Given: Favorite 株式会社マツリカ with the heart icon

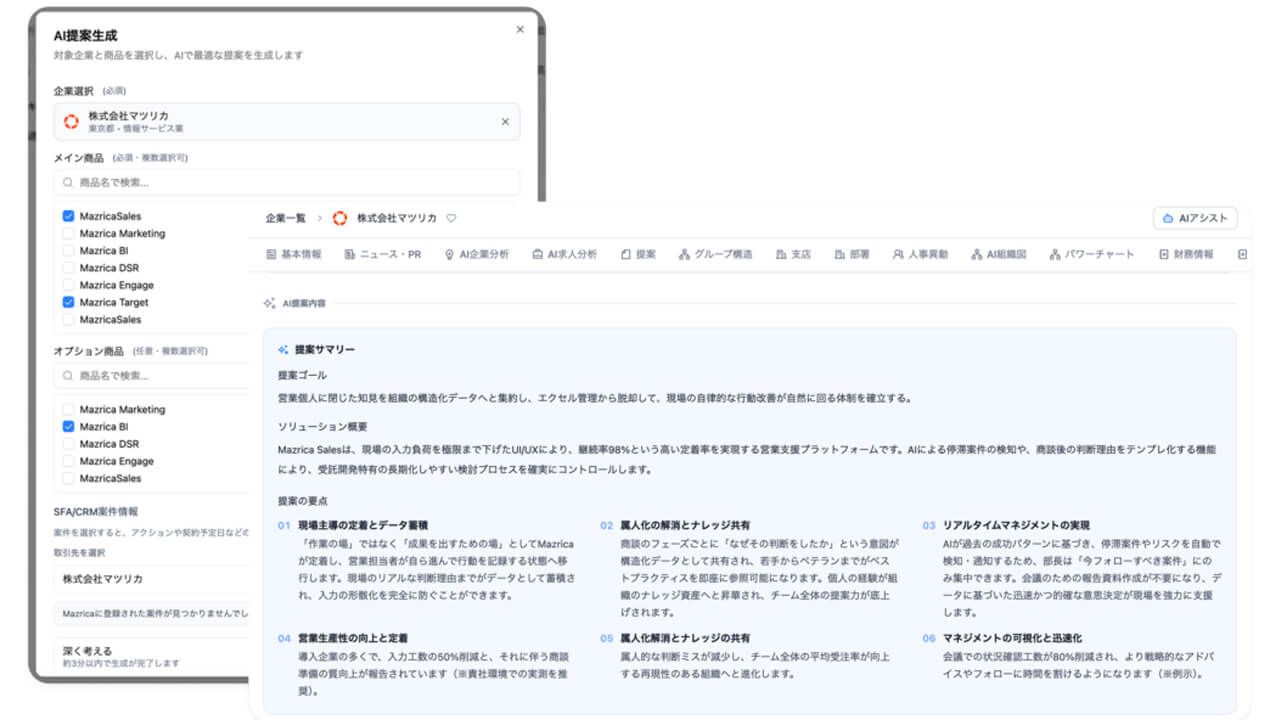Looking at the screenshot, I should pyautogui.click(x=451, y=218).
